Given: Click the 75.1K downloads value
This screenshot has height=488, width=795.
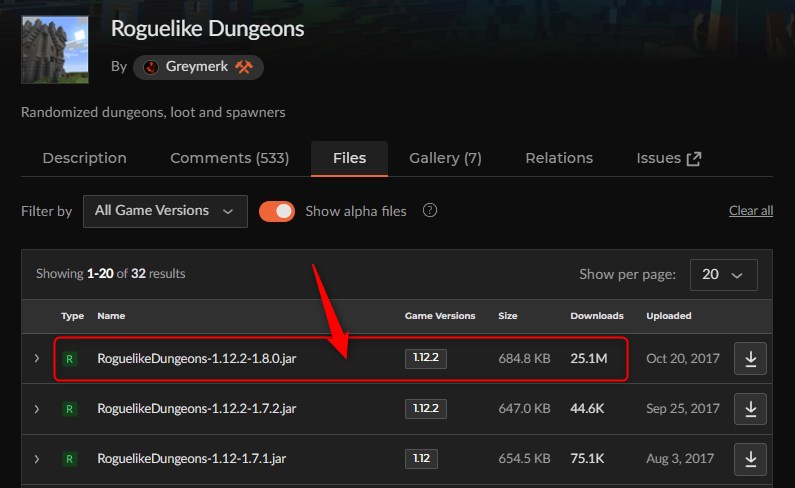Looking at the screenshot, I should 587,459.
